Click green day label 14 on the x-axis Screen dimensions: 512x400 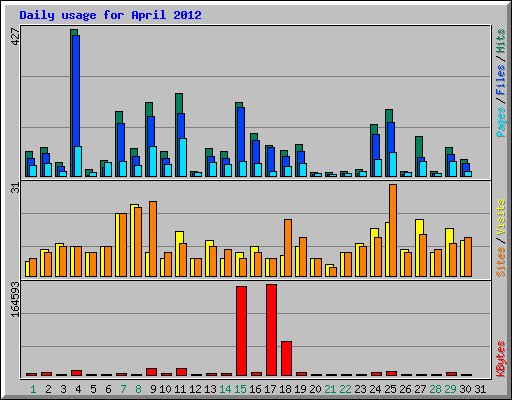tap(225, 389)
